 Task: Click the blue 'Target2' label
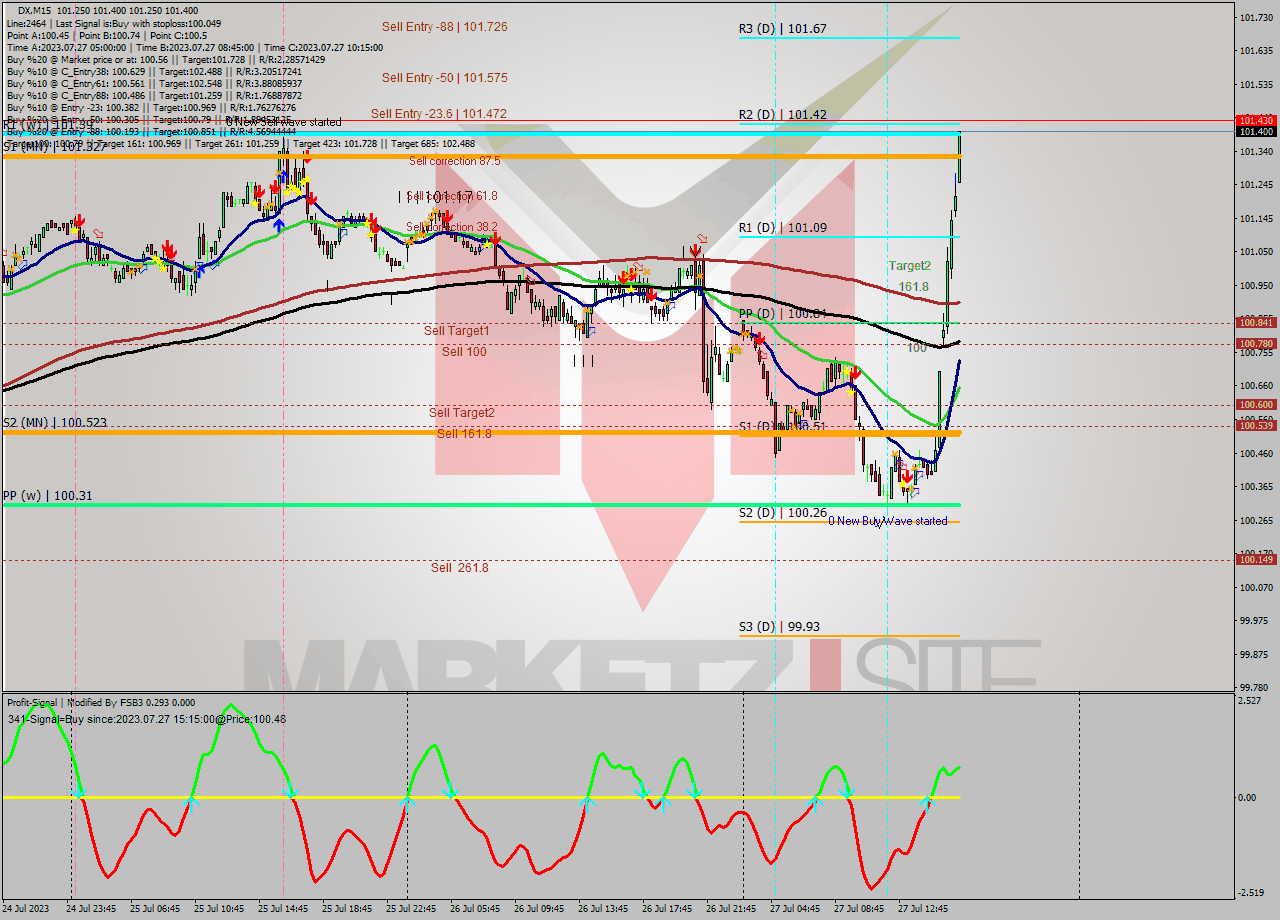tap(910, 266)
